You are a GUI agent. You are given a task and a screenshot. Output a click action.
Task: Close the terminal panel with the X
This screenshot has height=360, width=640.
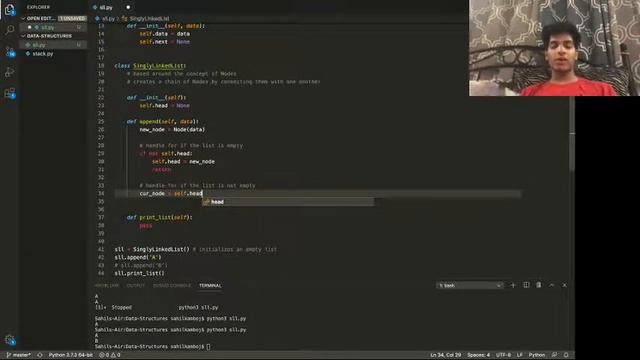tap(564, 285)
